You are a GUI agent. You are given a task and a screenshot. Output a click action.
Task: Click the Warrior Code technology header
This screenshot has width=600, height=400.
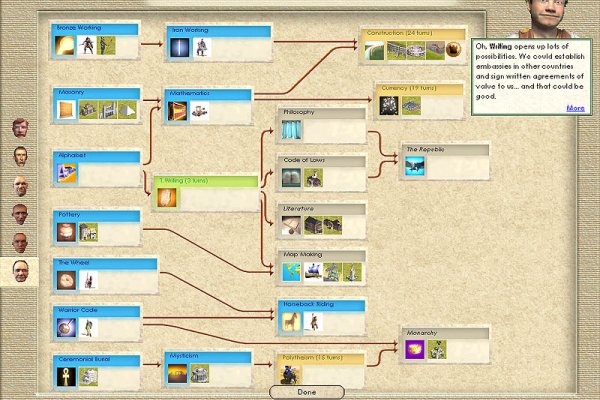pos(97,311)
